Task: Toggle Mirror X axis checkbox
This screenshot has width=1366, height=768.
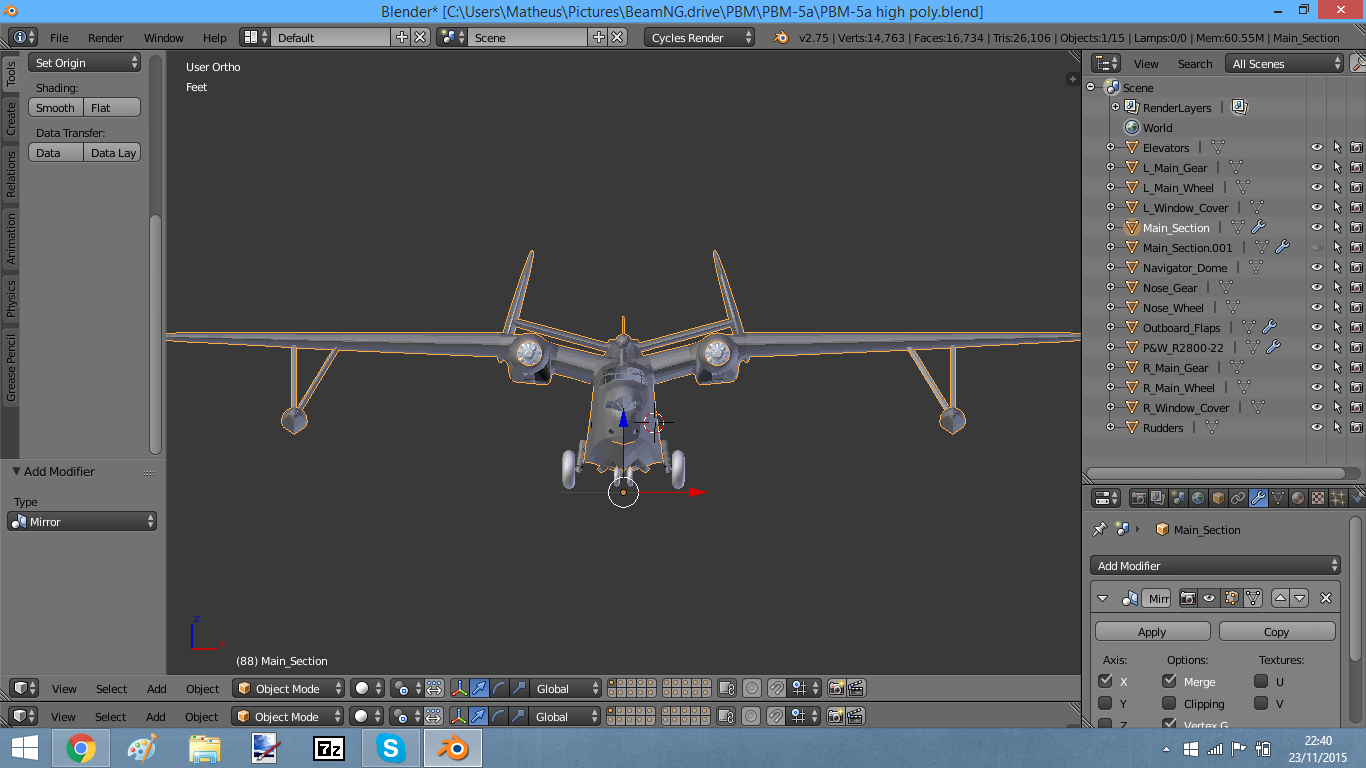Action: pyautogui.click(x=1105, y=680)
